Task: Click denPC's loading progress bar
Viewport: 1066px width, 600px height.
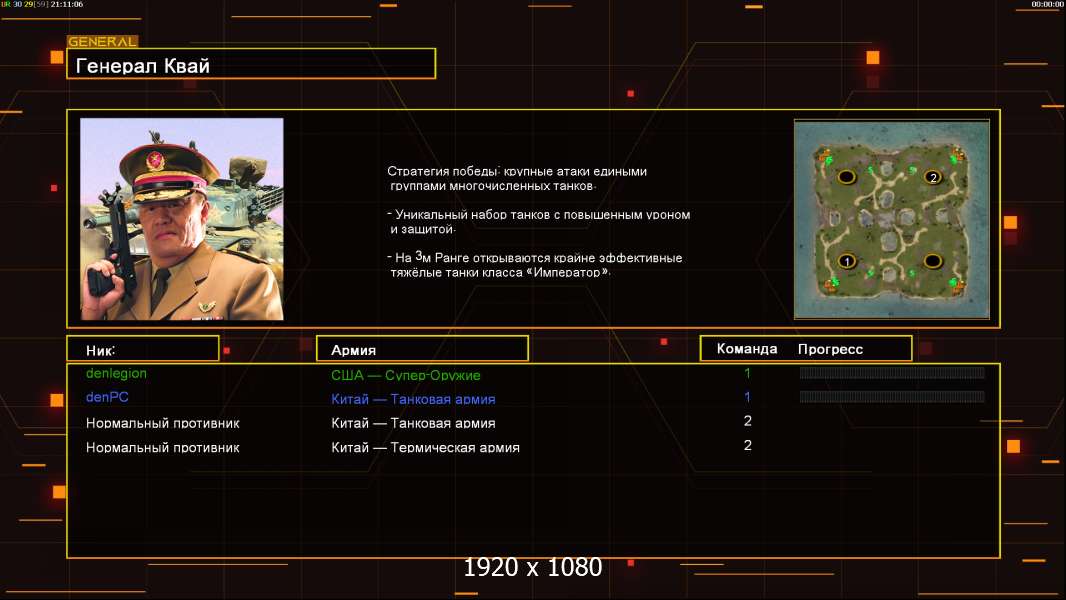Action: [x=892, y=397]
